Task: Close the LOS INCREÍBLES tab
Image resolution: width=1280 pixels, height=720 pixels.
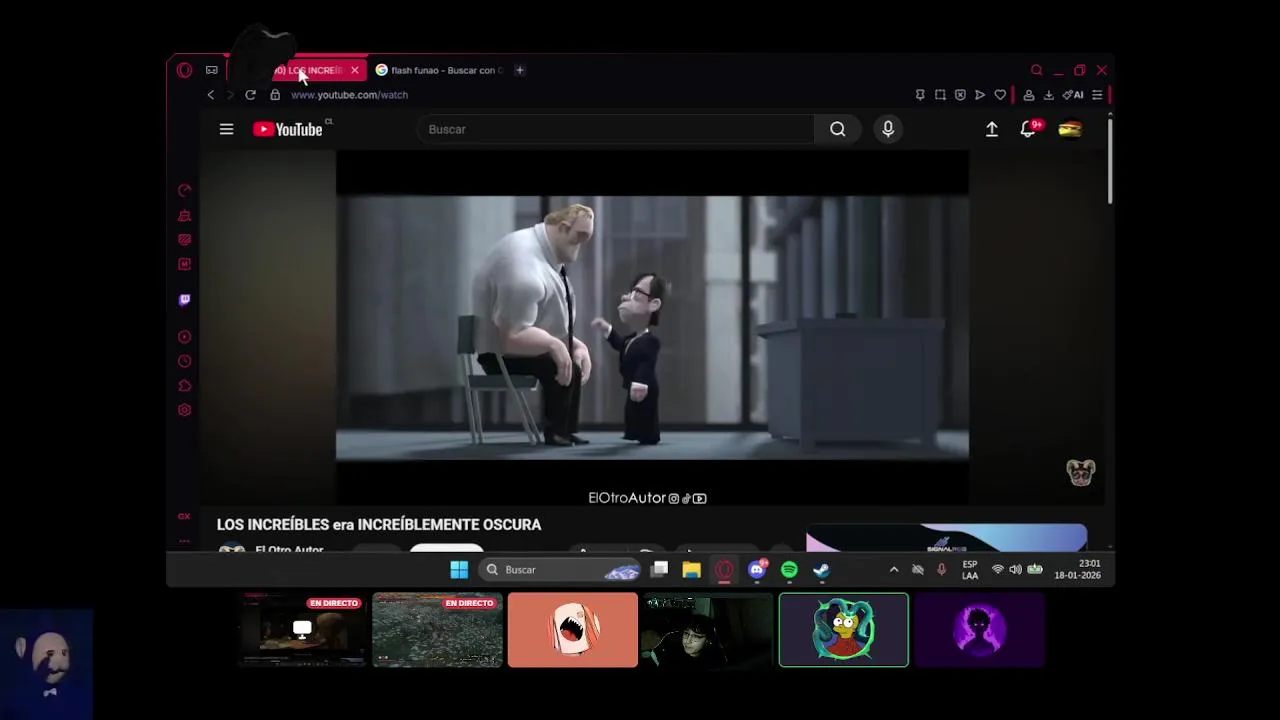Action: [354, 70]
